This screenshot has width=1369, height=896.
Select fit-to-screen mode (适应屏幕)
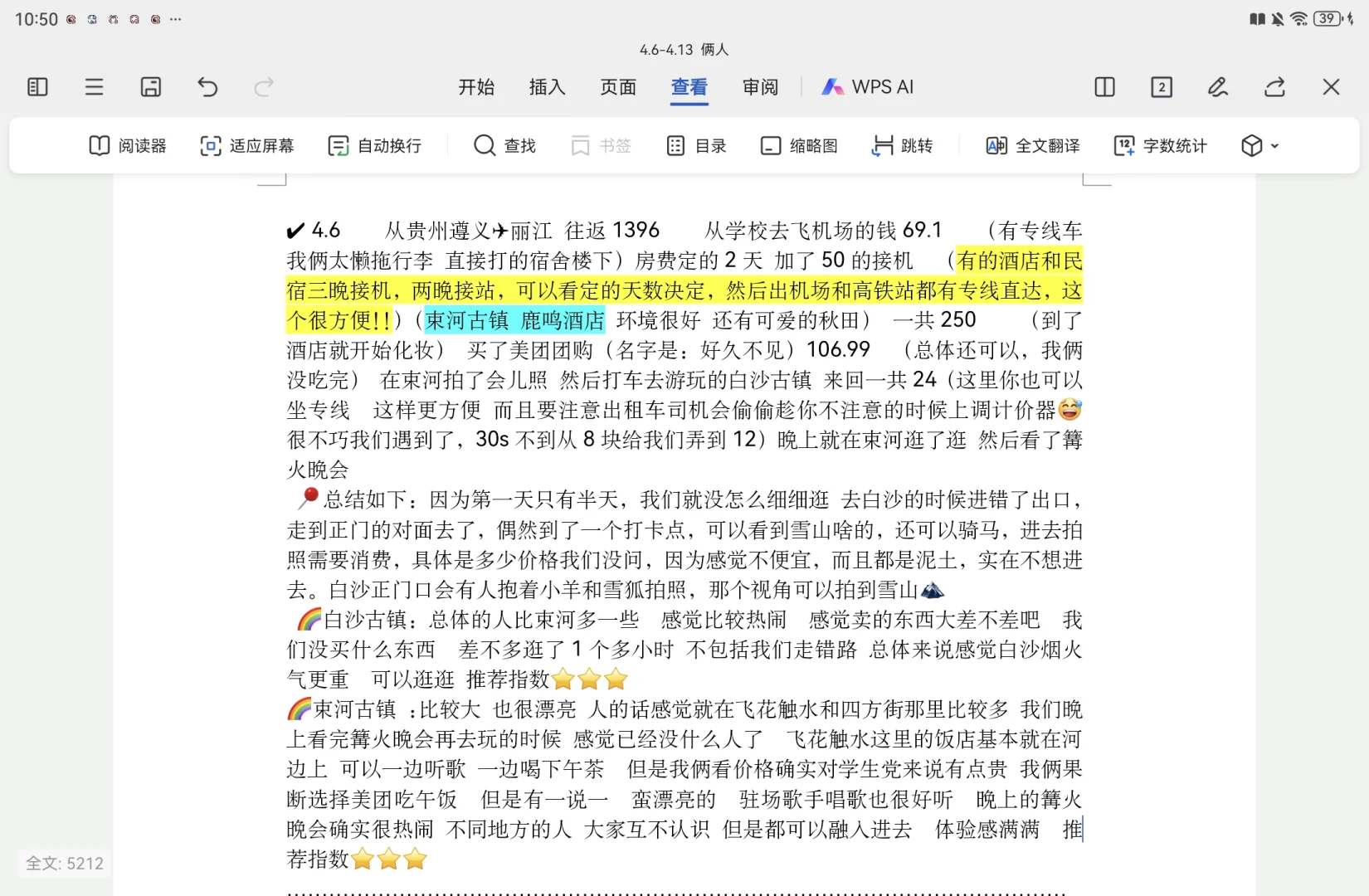pos(246,145)
